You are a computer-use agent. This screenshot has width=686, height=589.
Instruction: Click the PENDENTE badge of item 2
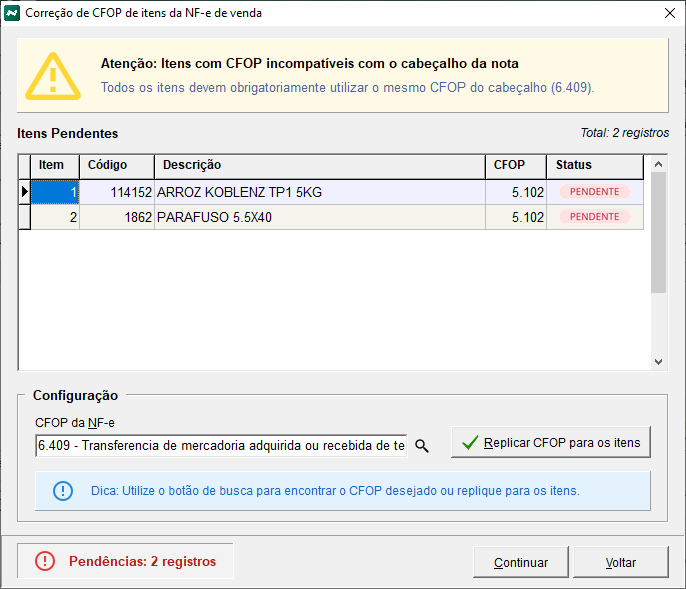click(594, 217)
